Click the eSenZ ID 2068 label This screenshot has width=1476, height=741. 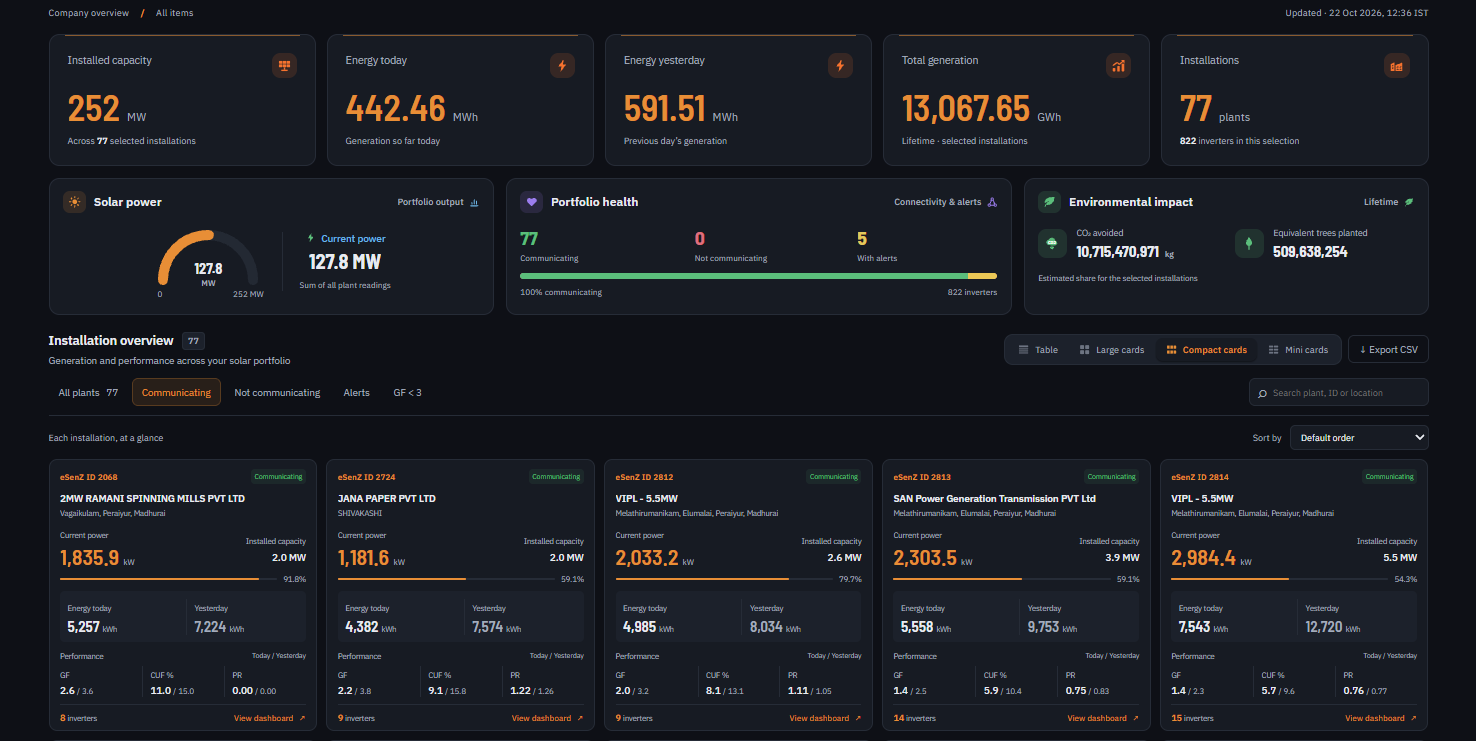[89, 477]
